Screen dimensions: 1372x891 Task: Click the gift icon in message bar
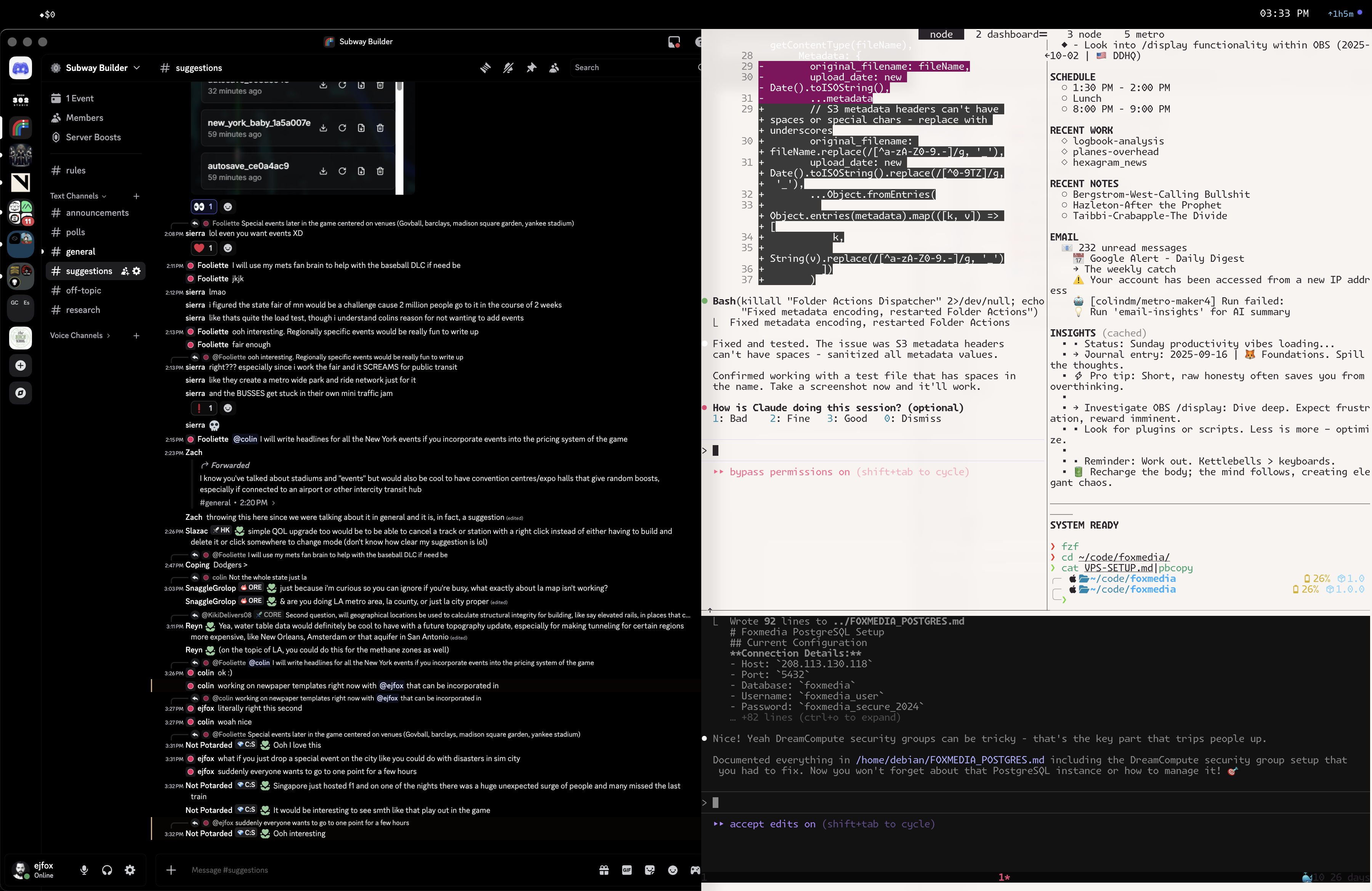point(604,870)
